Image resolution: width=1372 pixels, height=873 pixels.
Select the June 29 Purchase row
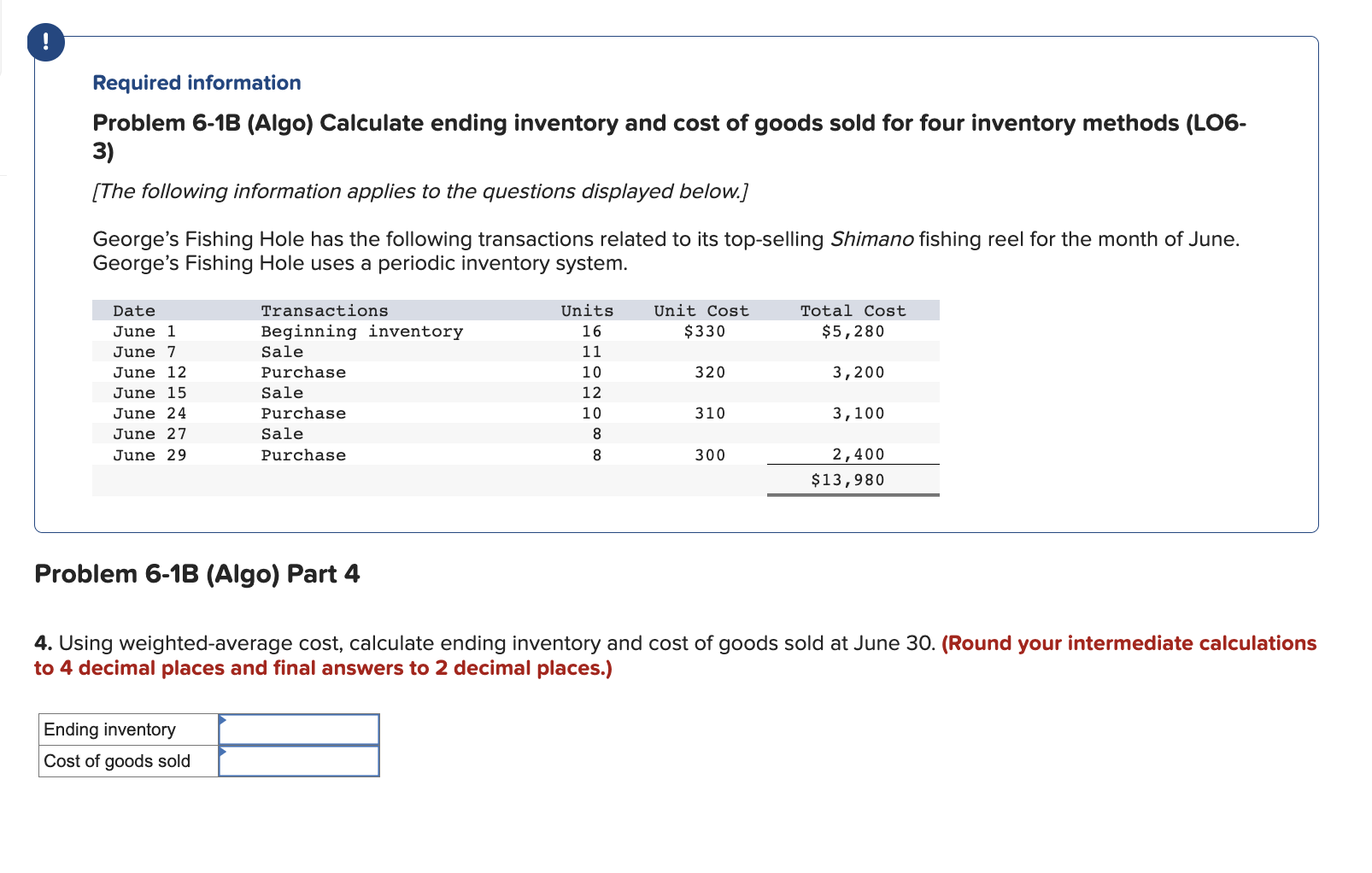(x=427, y=454)
